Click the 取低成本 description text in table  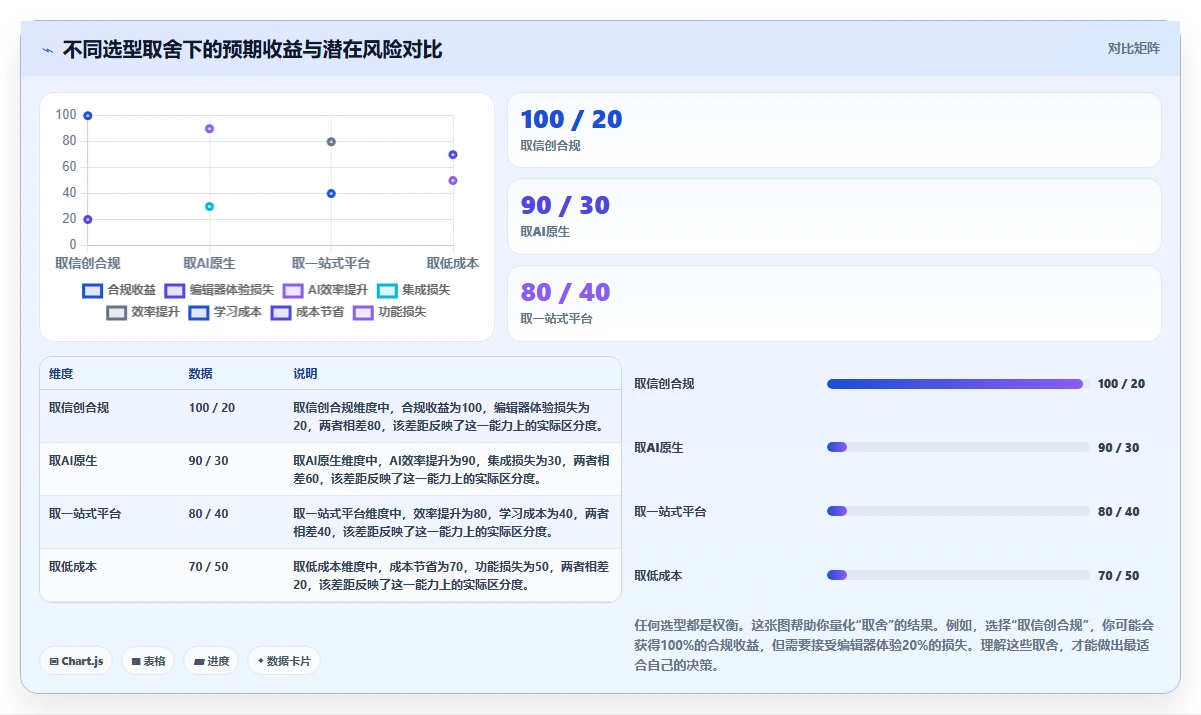tap(451, 576)
